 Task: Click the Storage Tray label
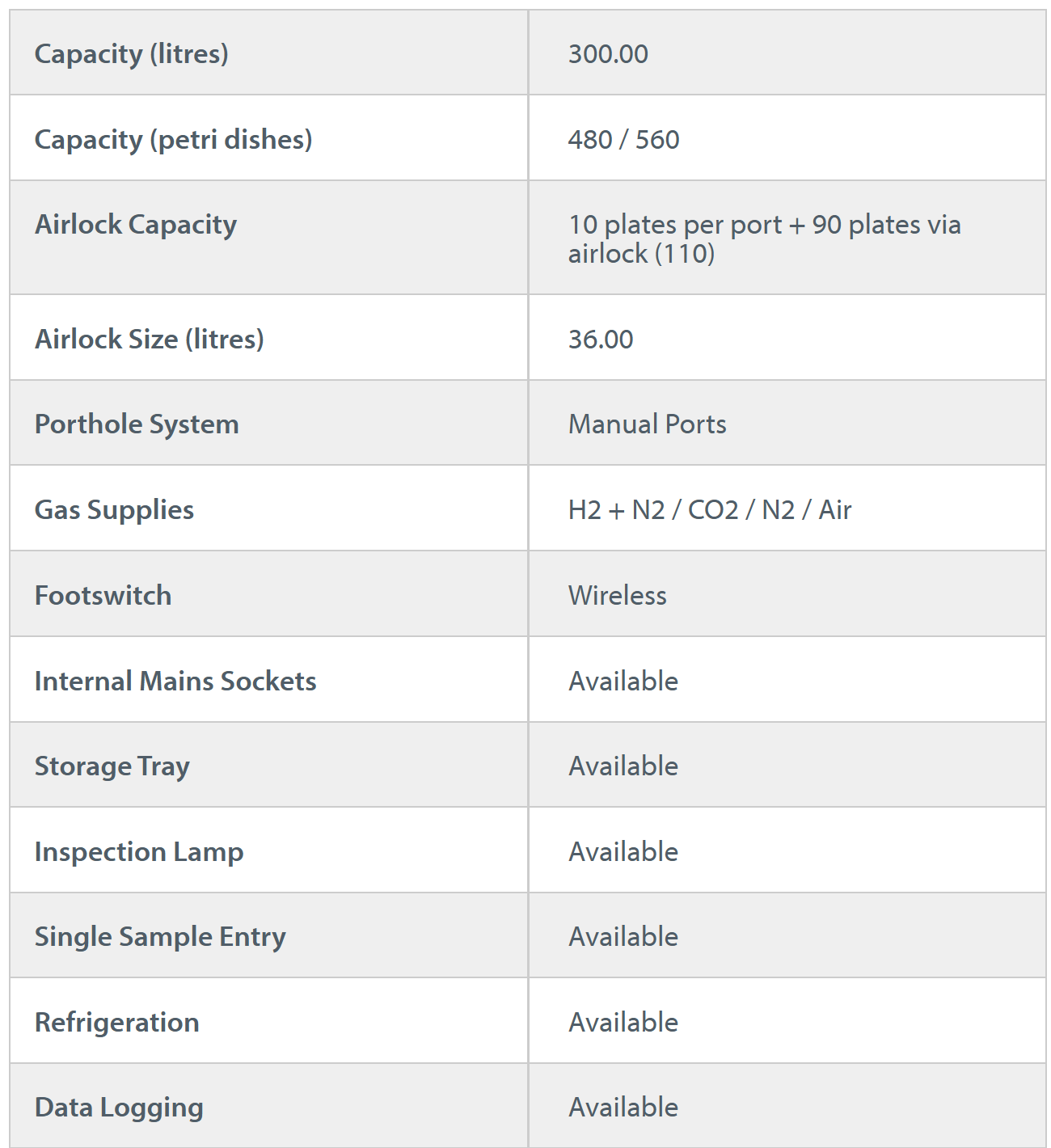[112, 766]
